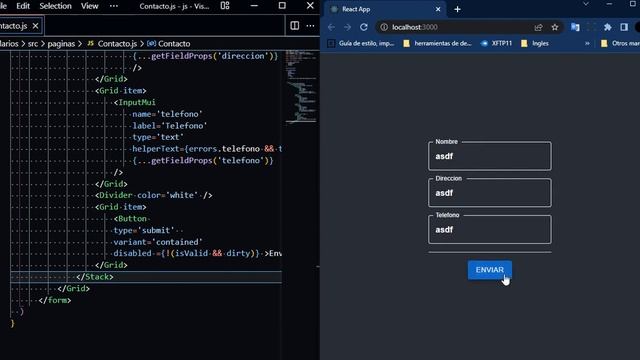Open the browser tab search chevron
Viewport: 640px width, 360px height.
pos(586,4)
